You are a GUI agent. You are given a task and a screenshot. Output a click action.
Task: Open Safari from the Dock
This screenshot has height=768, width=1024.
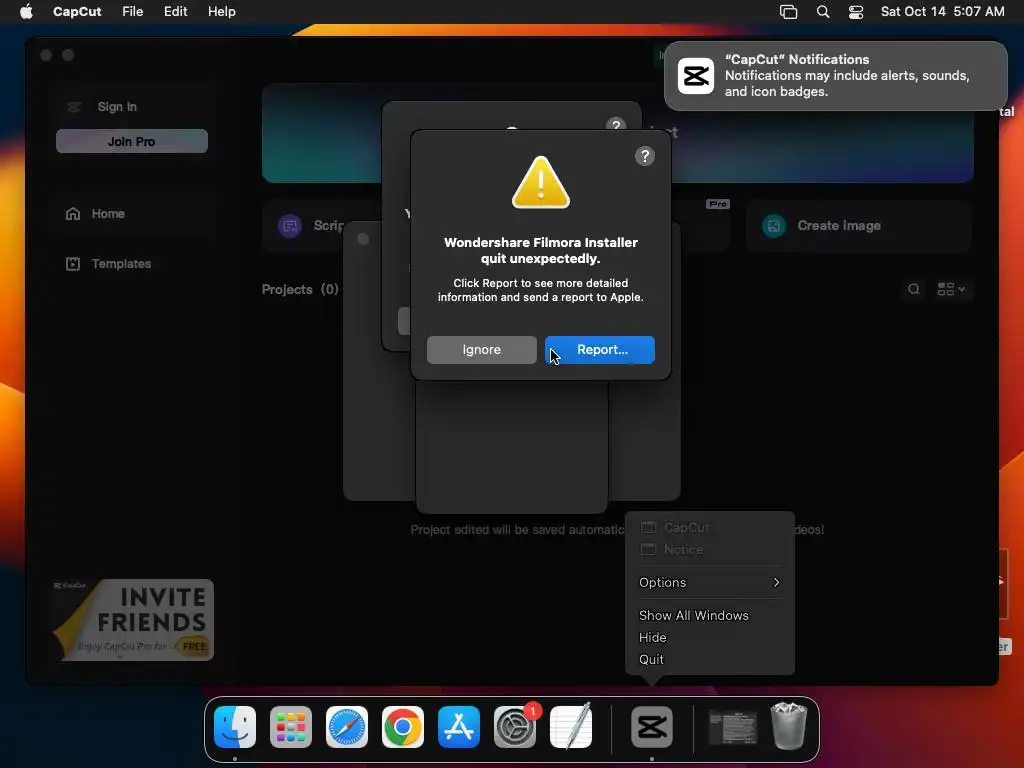tap(347, 727)
